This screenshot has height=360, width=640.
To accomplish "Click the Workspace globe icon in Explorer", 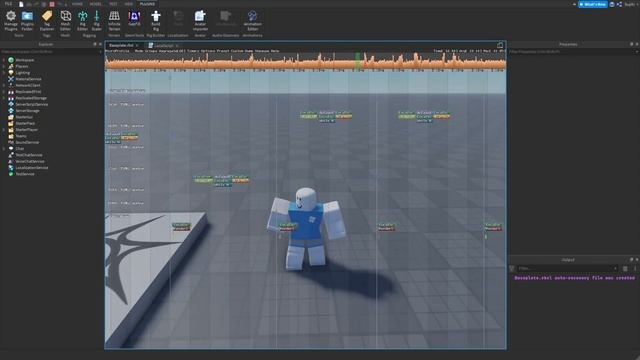I will [11, 60].
